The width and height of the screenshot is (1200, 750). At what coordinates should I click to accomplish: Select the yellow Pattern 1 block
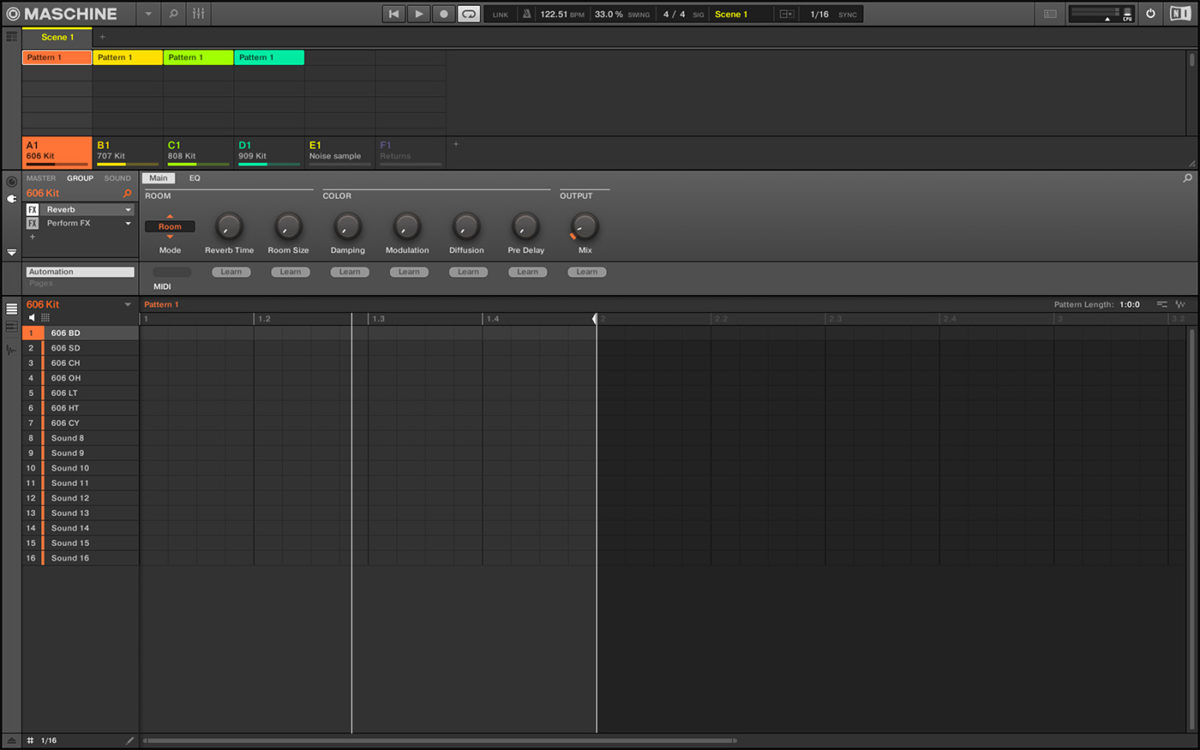[128, 58]
